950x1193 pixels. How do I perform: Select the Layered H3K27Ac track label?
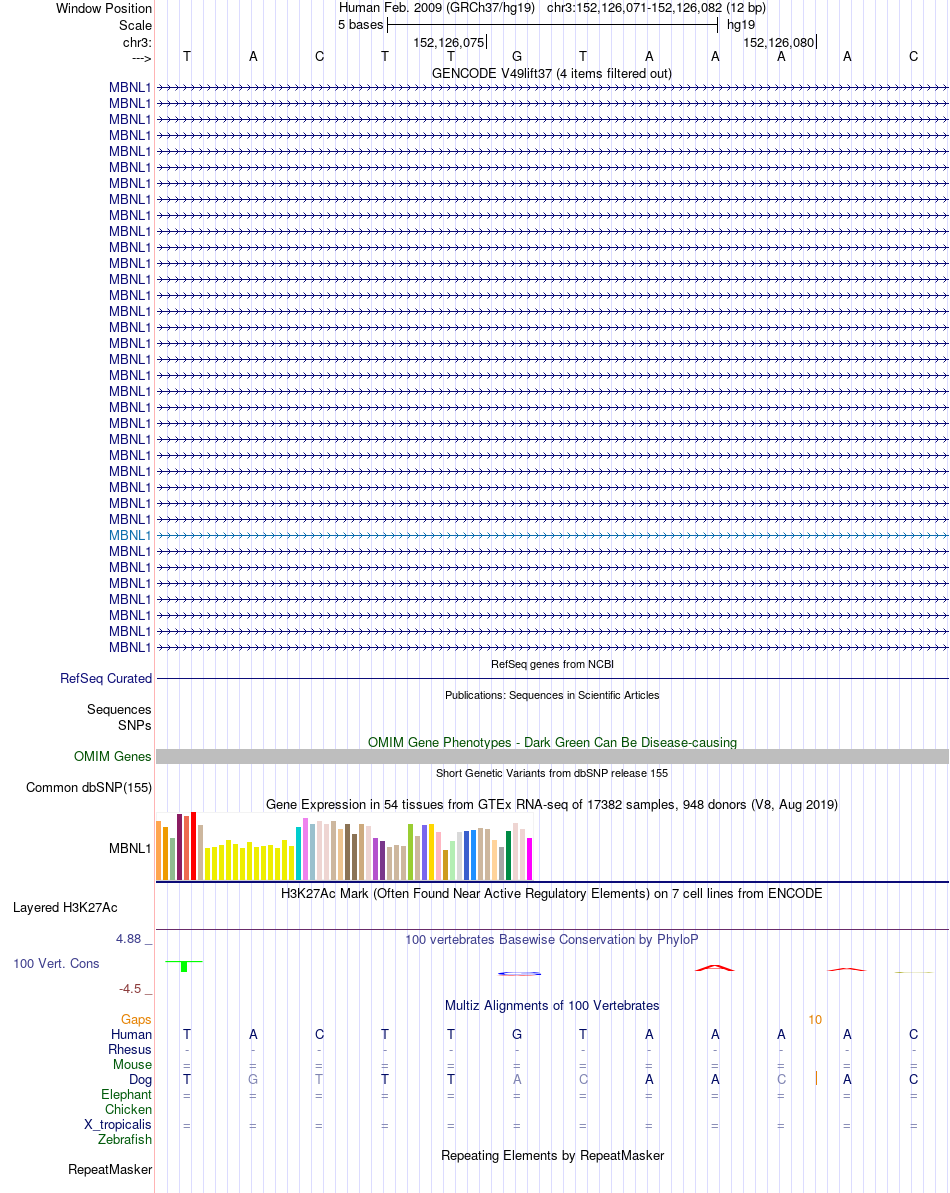(x=65, y=908)
